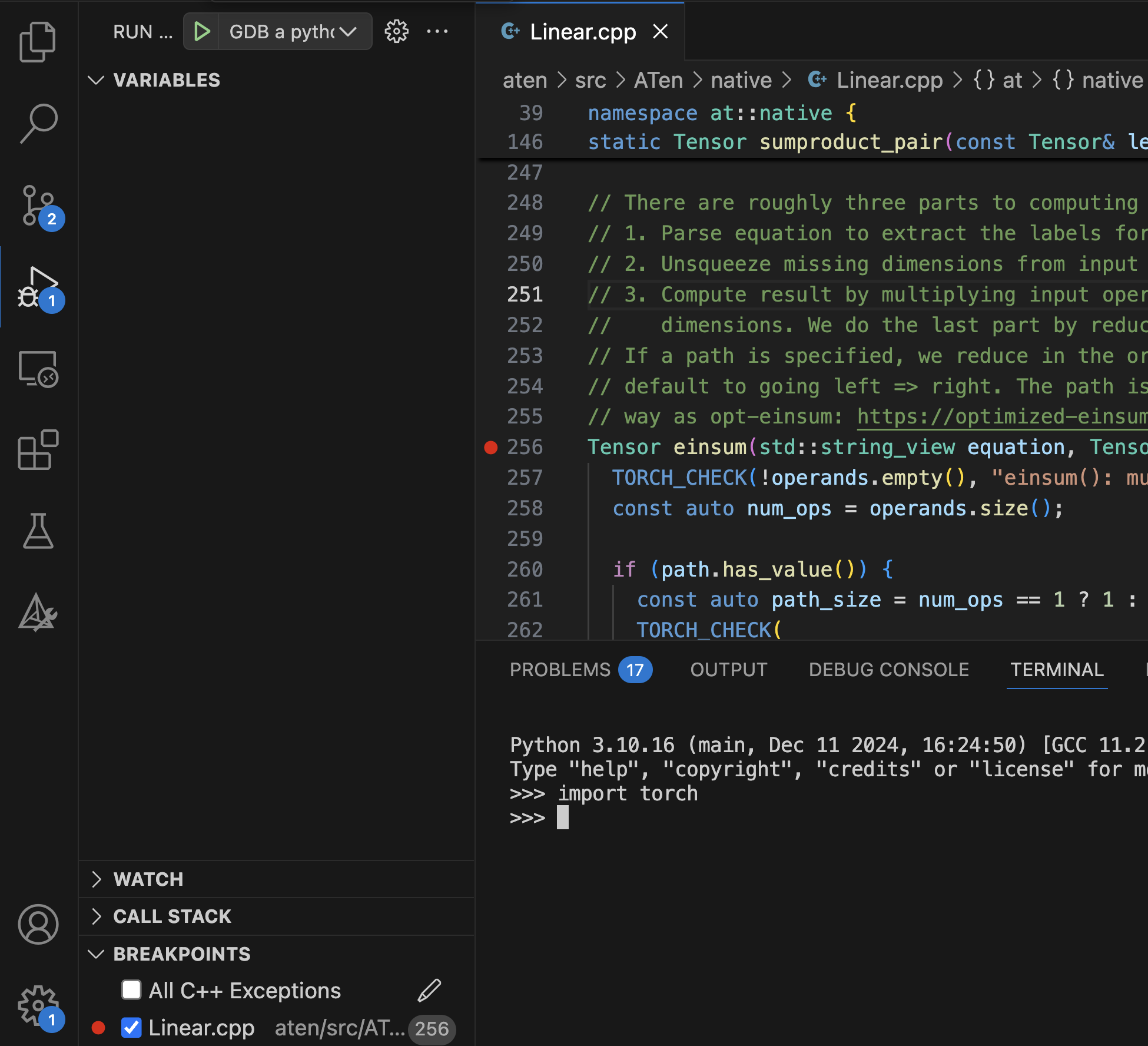Open the Search view icon

pos(38,124)
